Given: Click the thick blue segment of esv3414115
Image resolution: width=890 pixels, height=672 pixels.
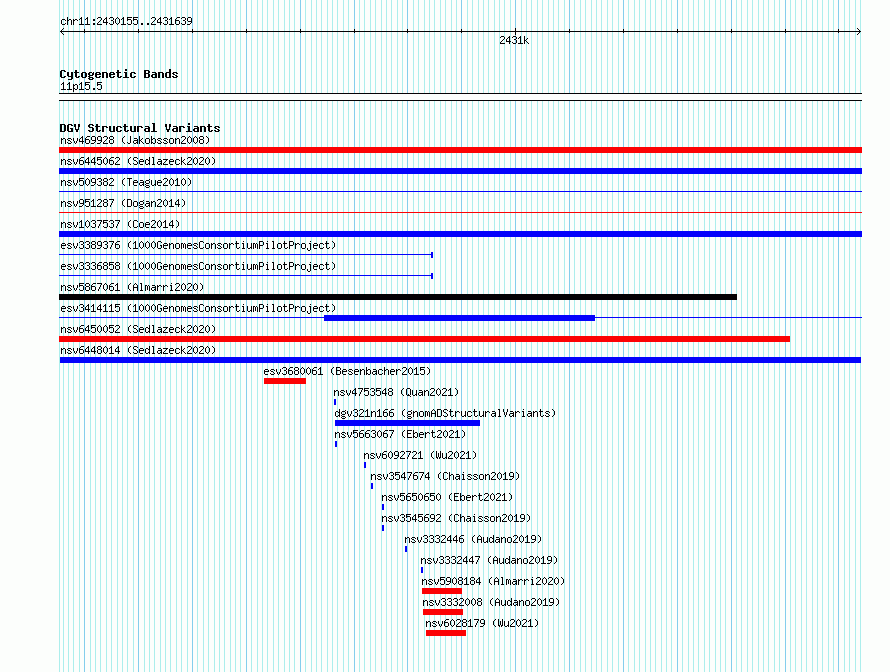Looking at the screenshot, I should coord(459,318).
